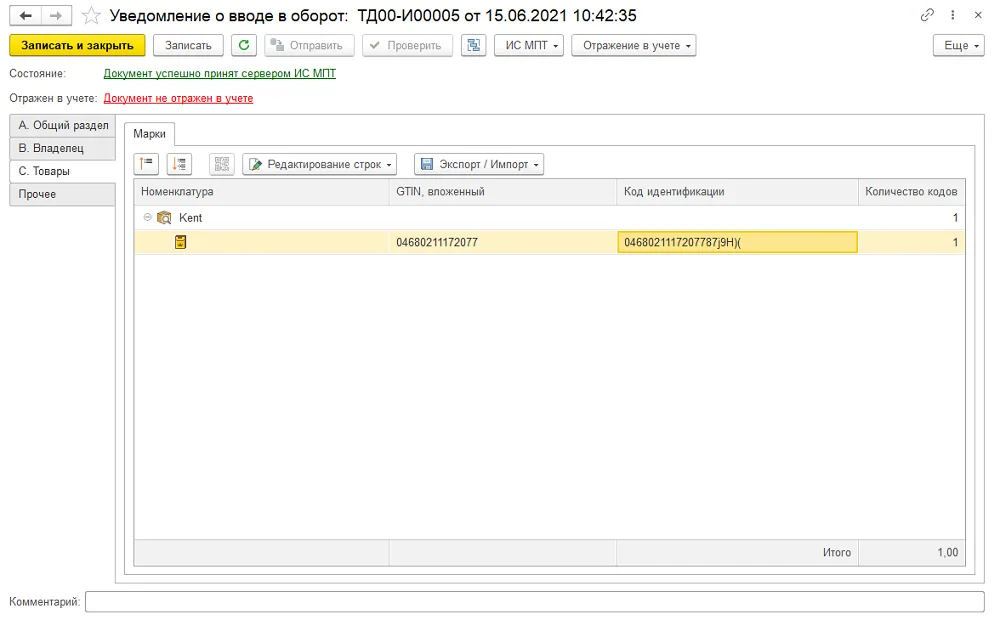The image size is (1000, 620).
Task: Move row up in marks table
Action: 146,164
